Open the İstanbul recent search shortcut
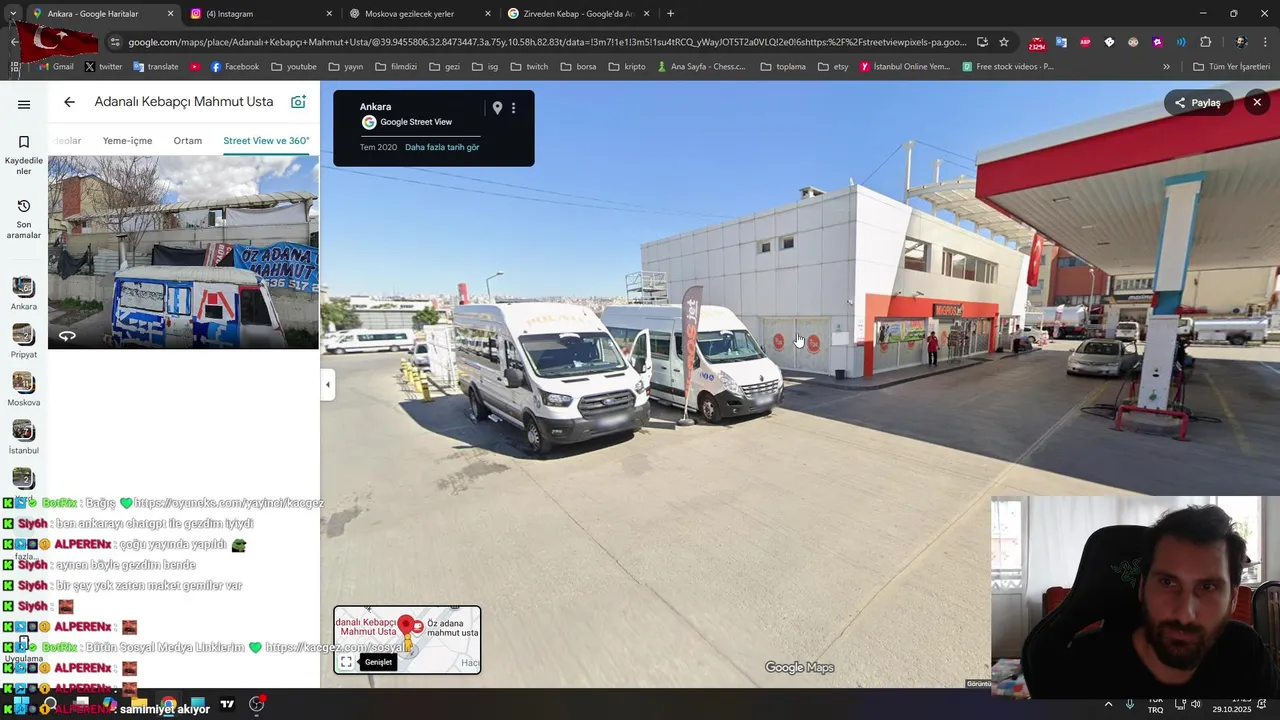Screen dimensions: 1280x720 pyautogui.click(x=24, y=438)
